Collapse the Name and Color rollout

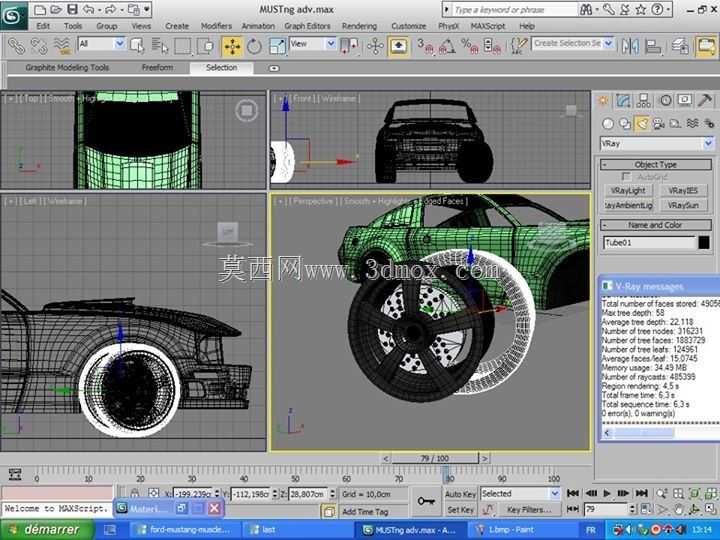tap(656, 225)
